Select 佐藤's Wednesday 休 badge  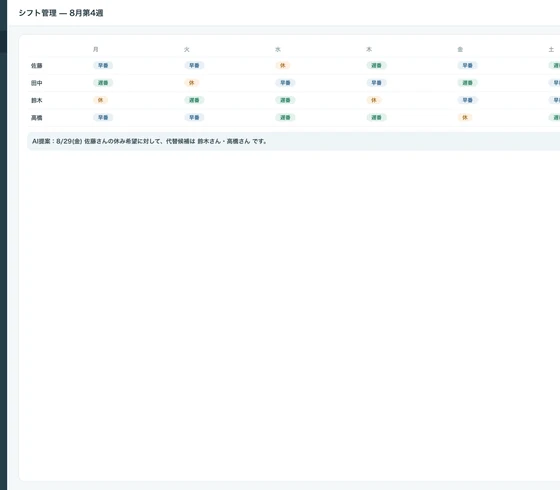click(282, 65)
